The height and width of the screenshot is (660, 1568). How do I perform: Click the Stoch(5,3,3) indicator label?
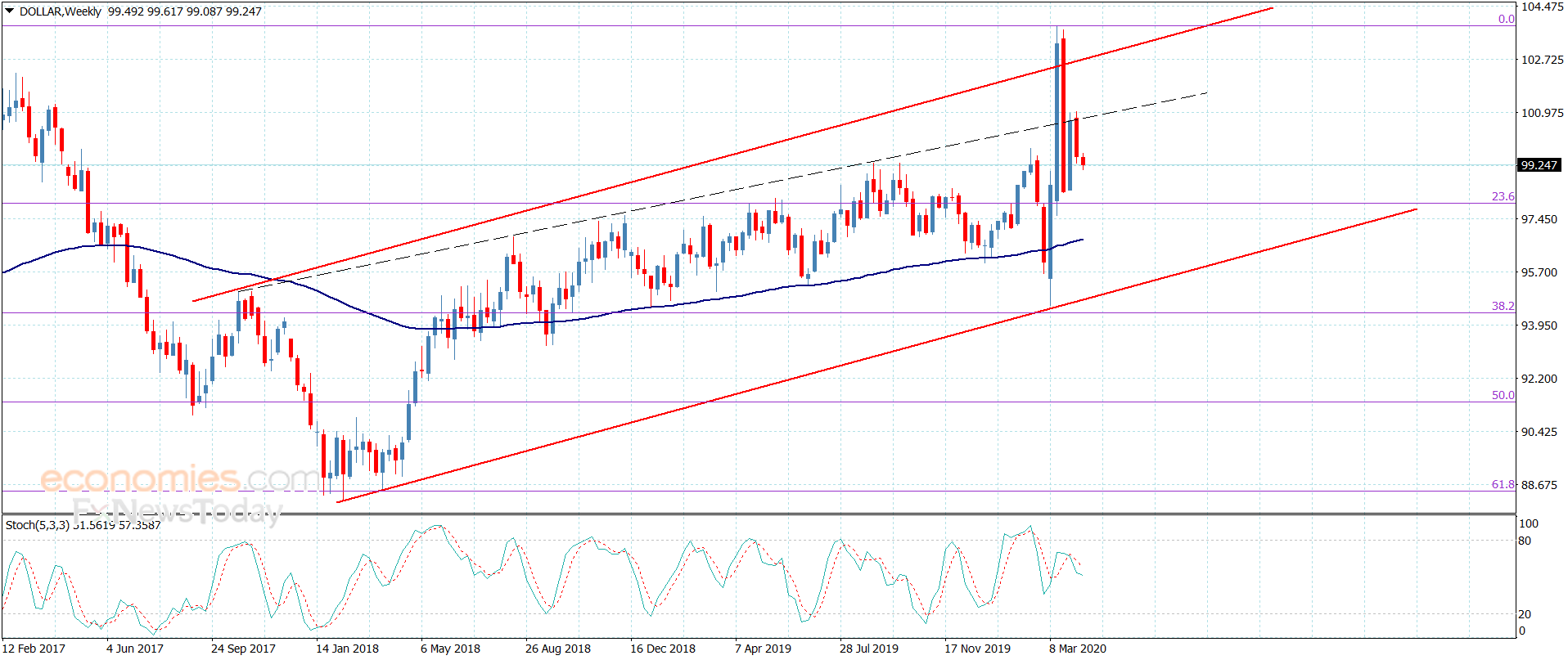coord(38,525)
